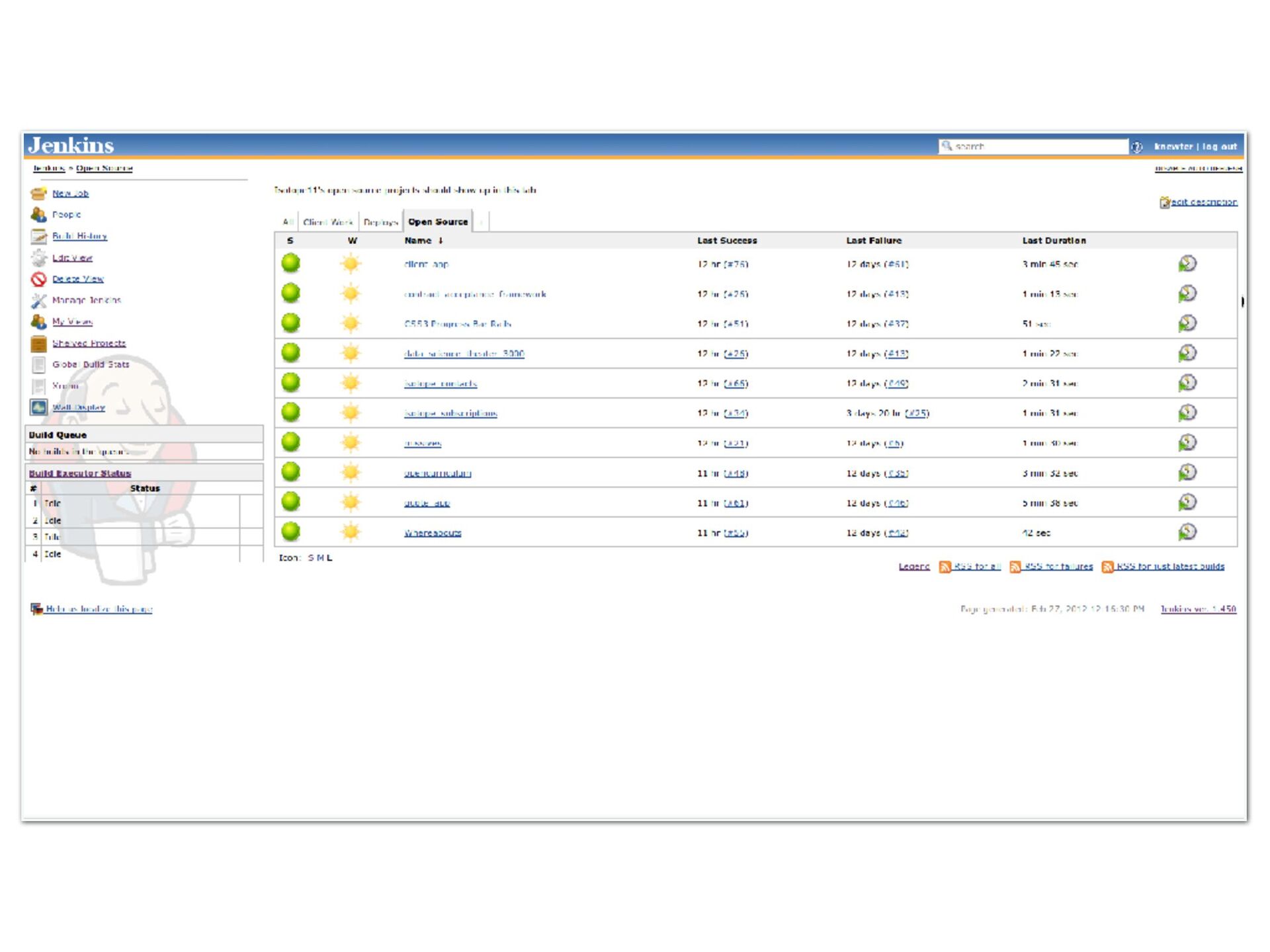The image size is (1270, 952).
Task: Schedule a build for client_app
Action: [x=1187, y=264]
